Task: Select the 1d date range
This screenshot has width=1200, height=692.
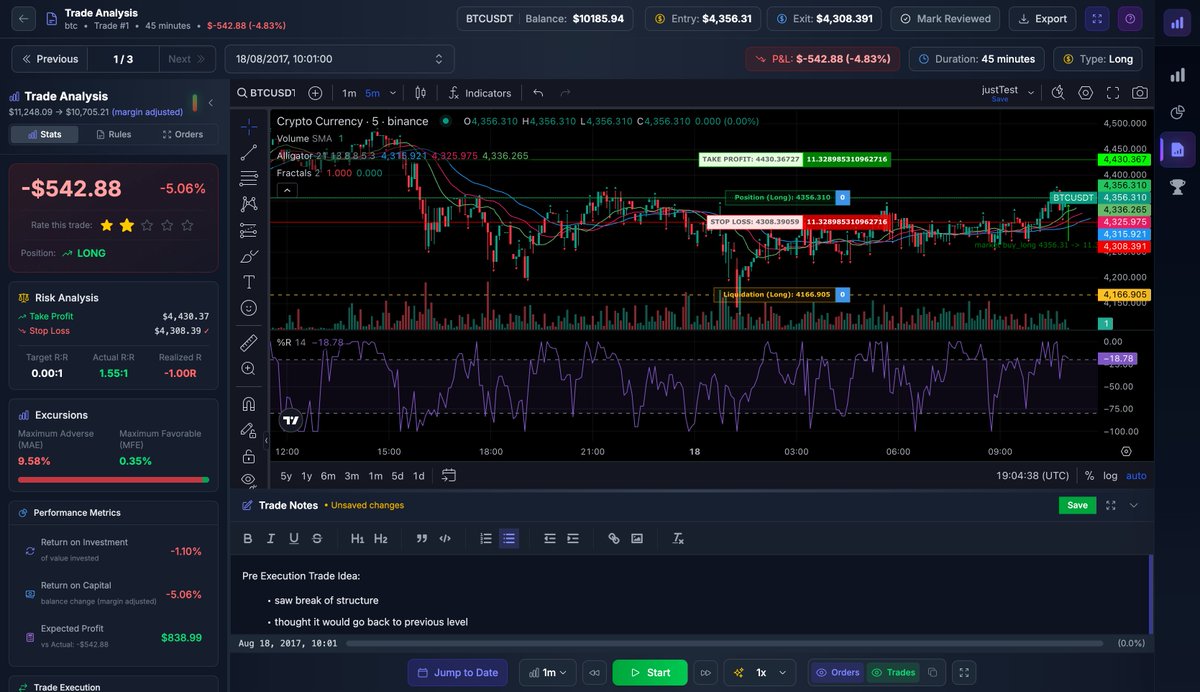Action: pos(419,476)
